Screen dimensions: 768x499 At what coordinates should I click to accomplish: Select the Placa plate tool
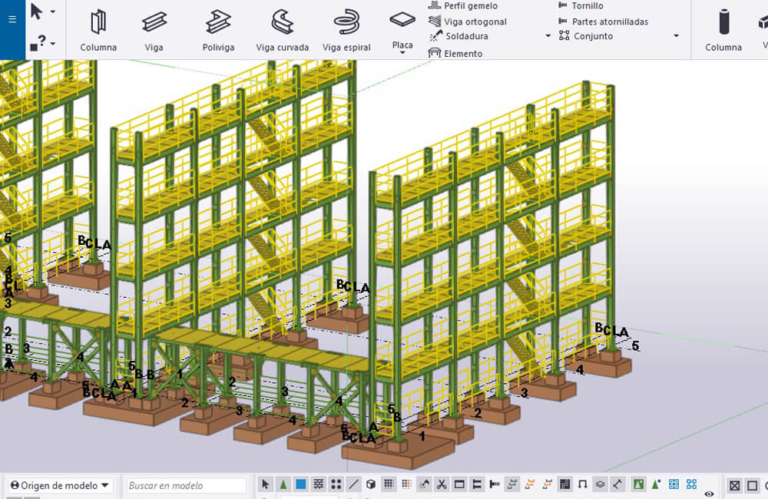click(402, 27)
